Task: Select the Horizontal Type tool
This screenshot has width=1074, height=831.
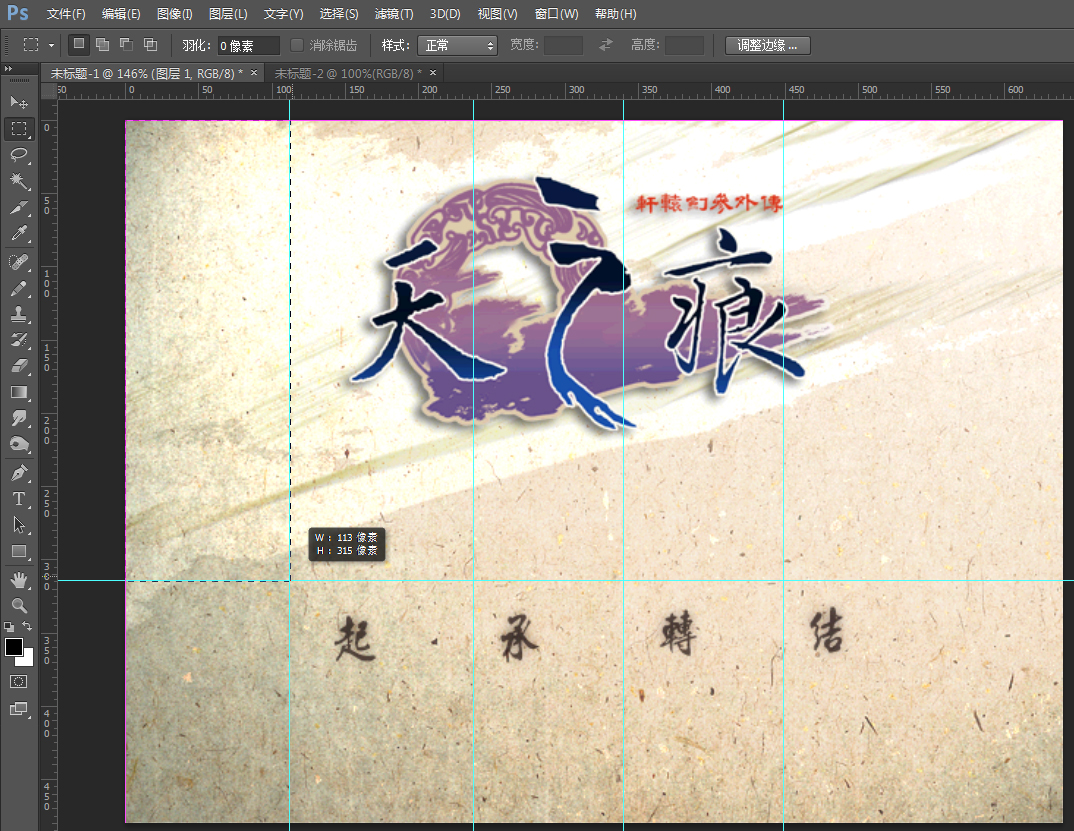Action: click(18, 499)
